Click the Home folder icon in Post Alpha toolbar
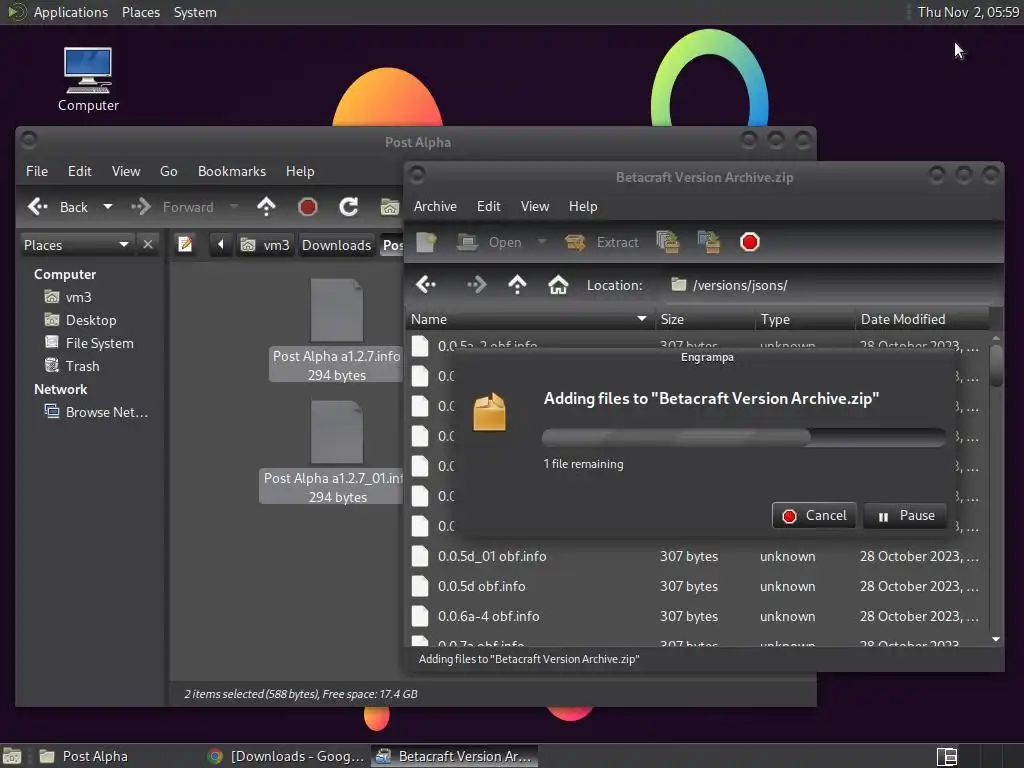This screenshot has width=1024, height=768. click(389, 208)
